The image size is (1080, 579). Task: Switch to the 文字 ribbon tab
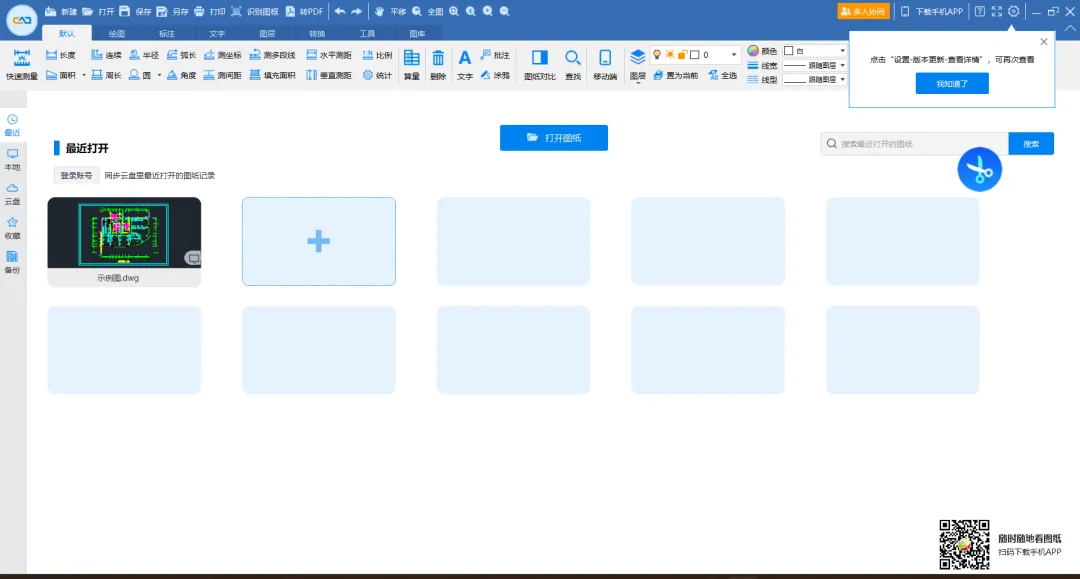click(217, 34)
